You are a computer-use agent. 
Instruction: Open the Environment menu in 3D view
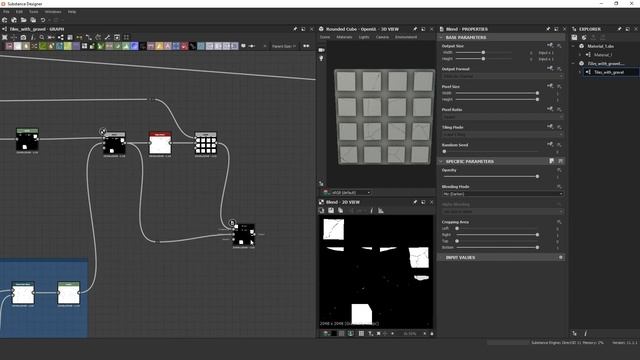coord(406,37)
